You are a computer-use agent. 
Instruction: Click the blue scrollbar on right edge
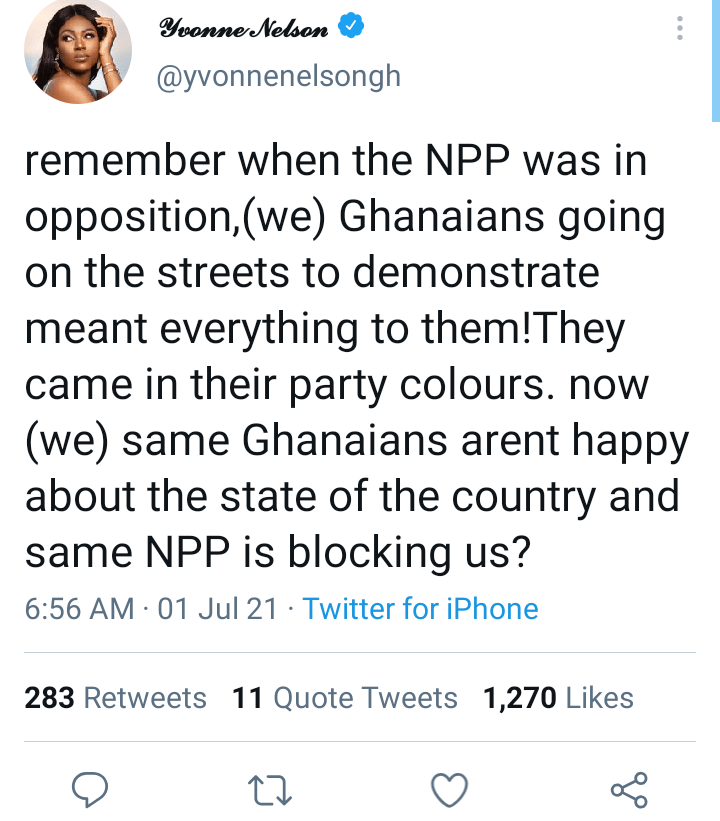[x=714, y=60]
